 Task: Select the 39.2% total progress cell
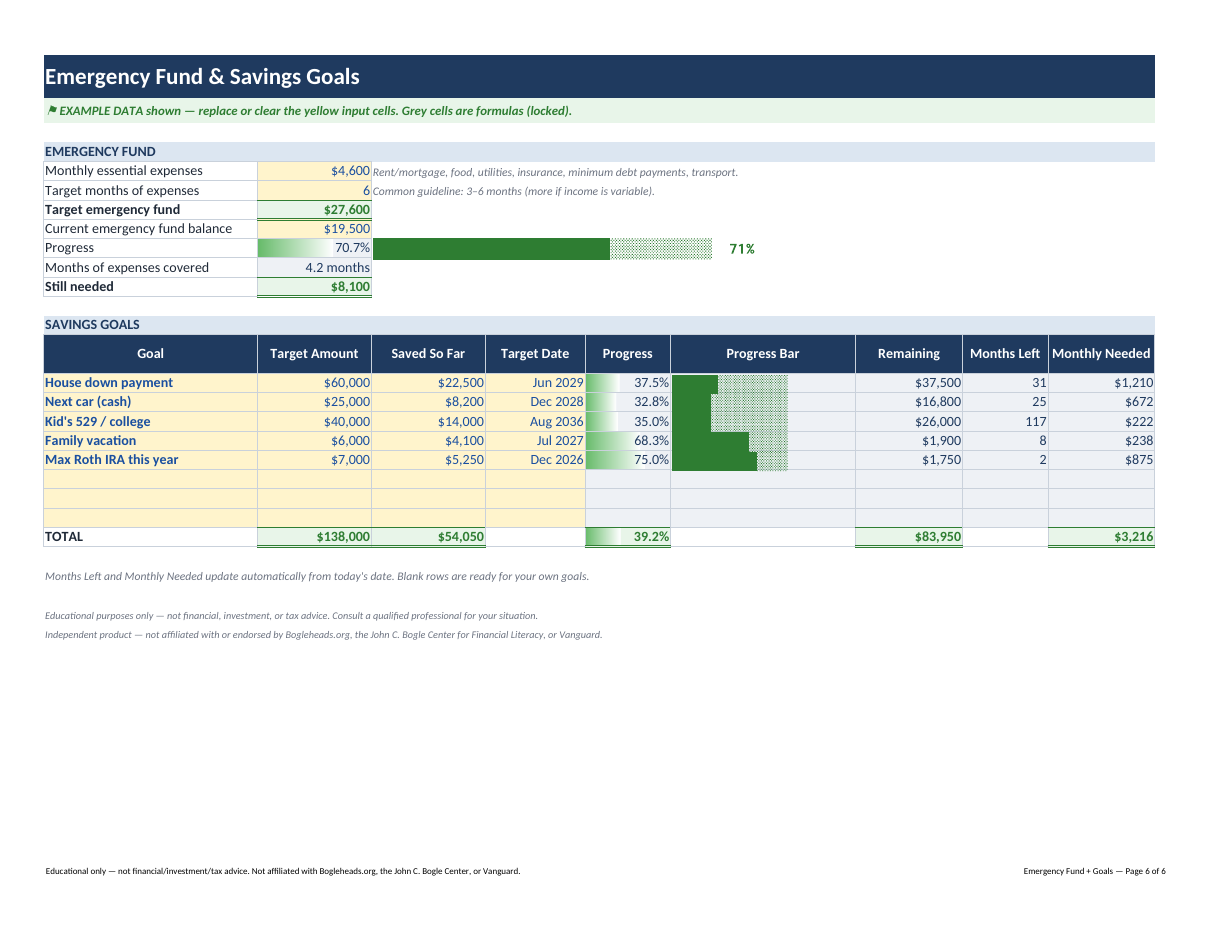coord(628,537)
